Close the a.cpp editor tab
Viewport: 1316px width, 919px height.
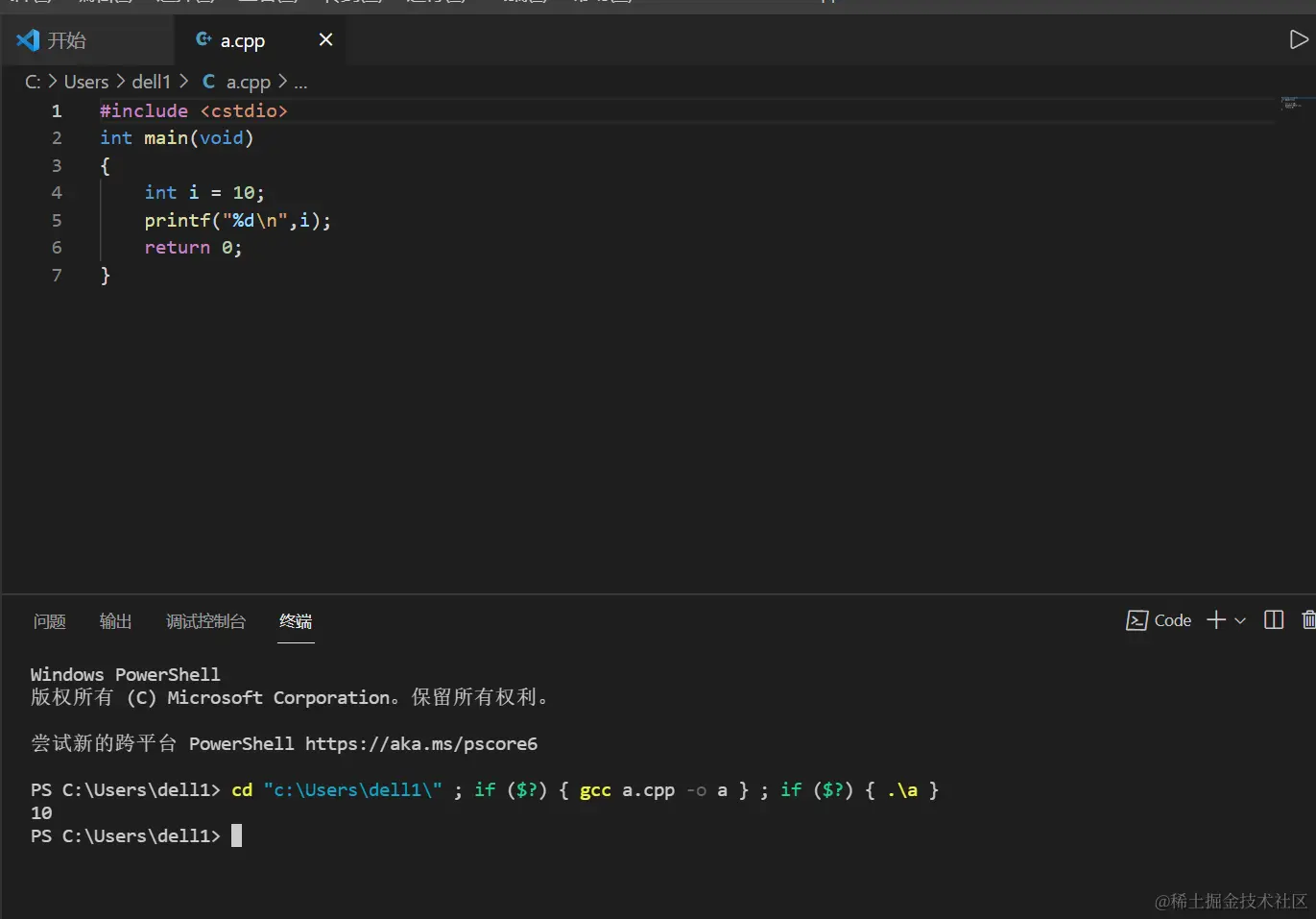(x=325, y=39)
